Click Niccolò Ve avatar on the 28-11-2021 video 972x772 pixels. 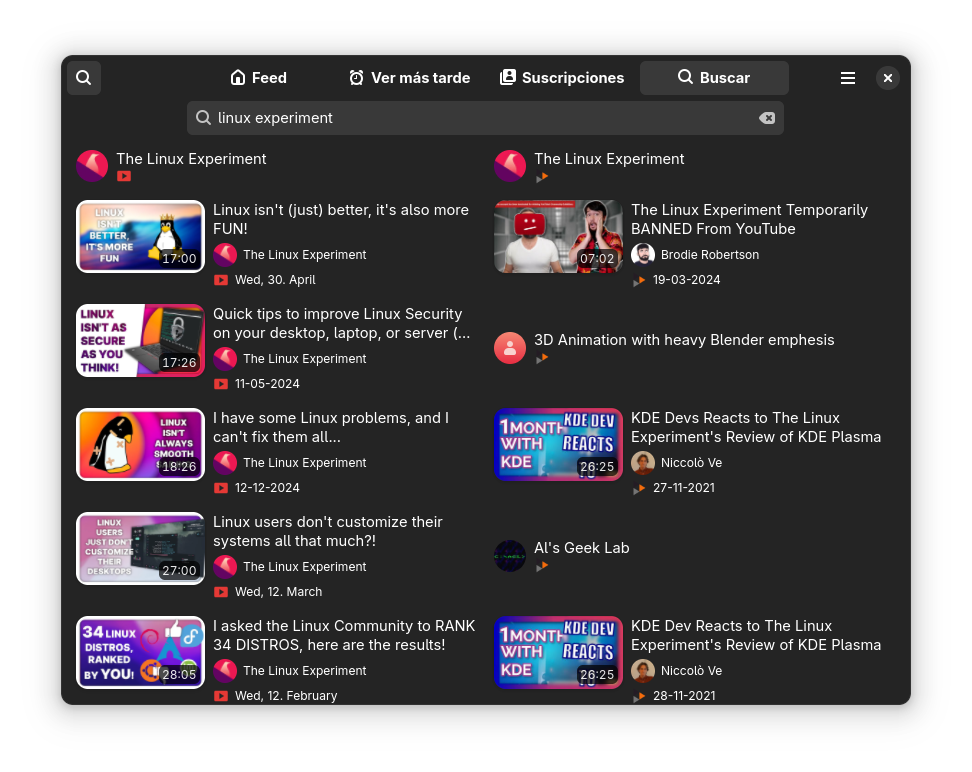coord(643,670)
